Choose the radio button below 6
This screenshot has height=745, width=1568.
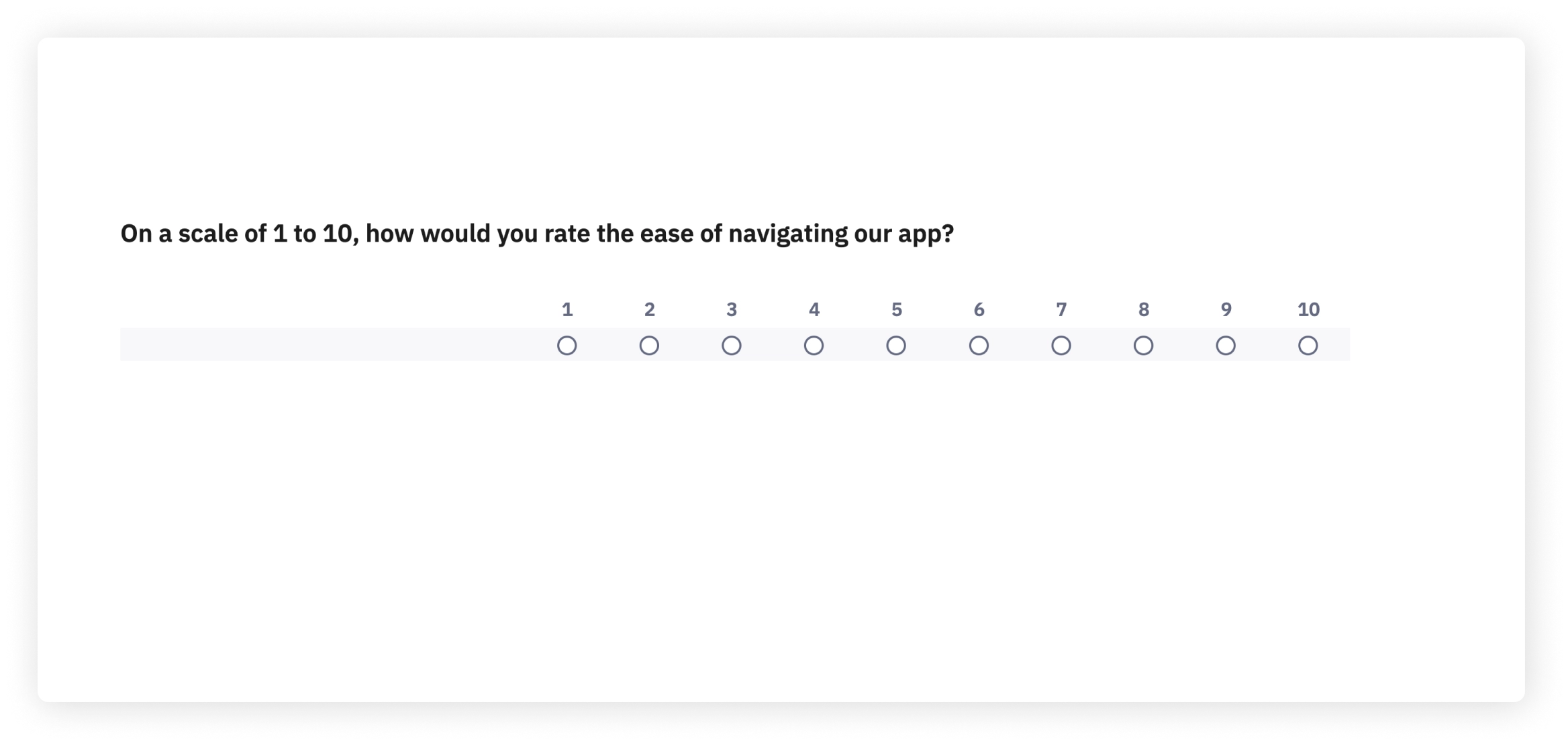[x=979, y=346]
